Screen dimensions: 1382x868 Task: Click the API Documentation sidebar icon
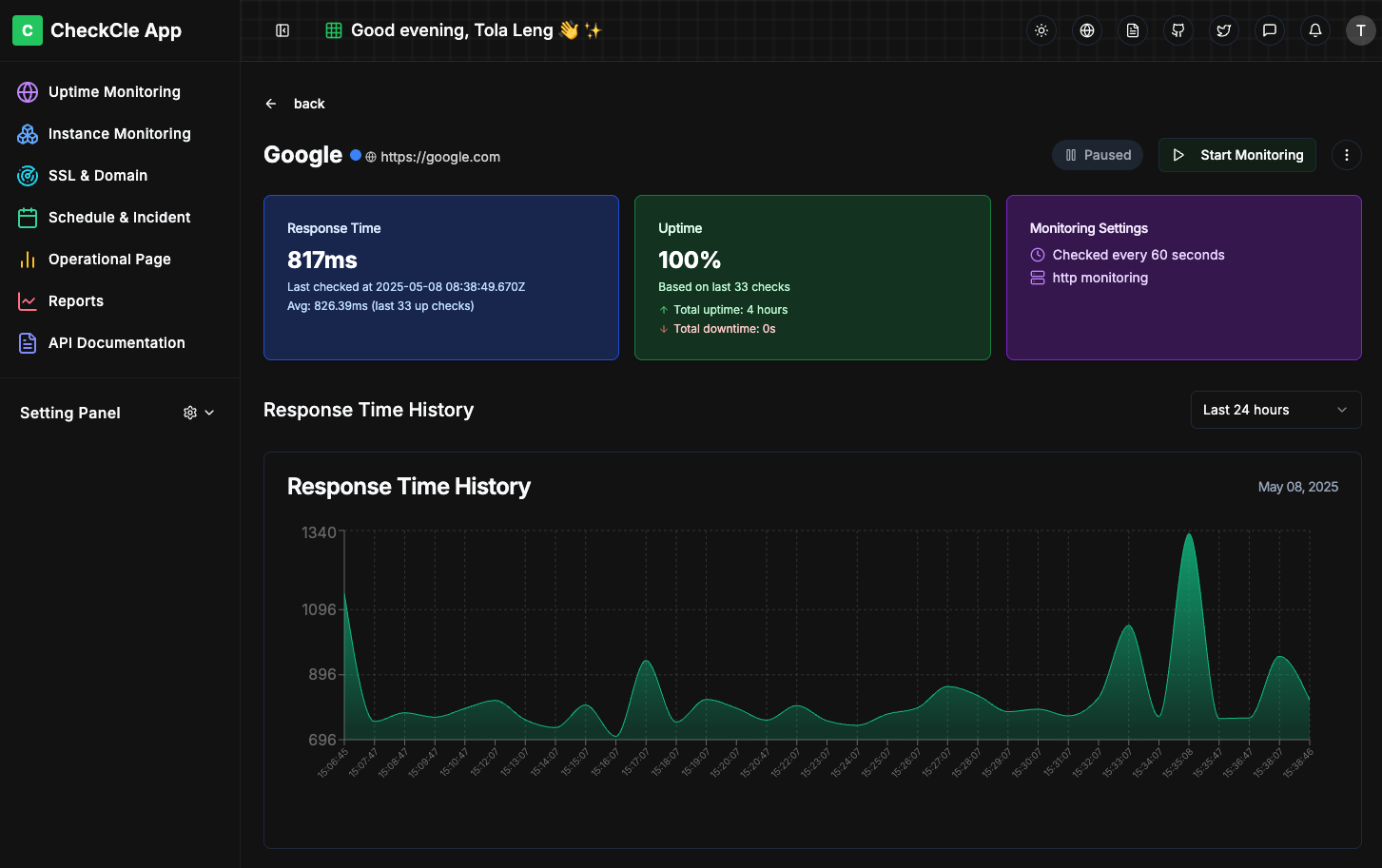click(x=27, y=342)
